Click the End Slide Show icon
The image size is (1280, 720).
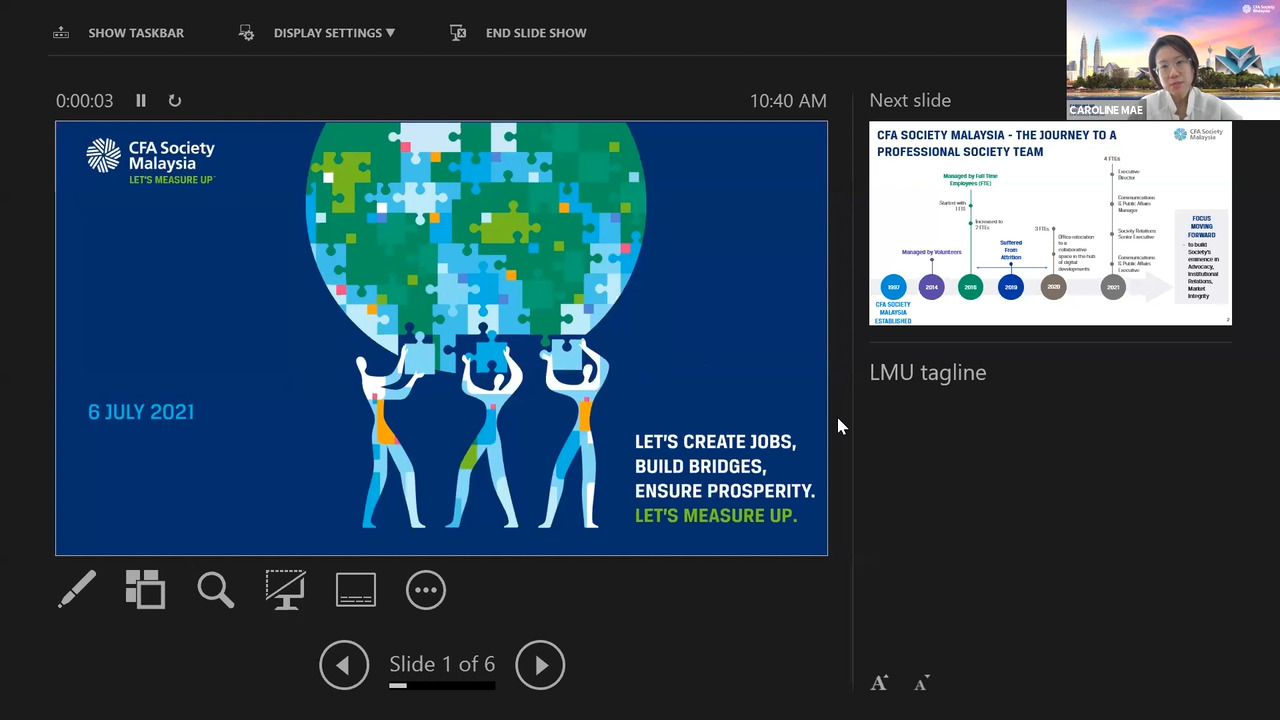tap(458, 33)
